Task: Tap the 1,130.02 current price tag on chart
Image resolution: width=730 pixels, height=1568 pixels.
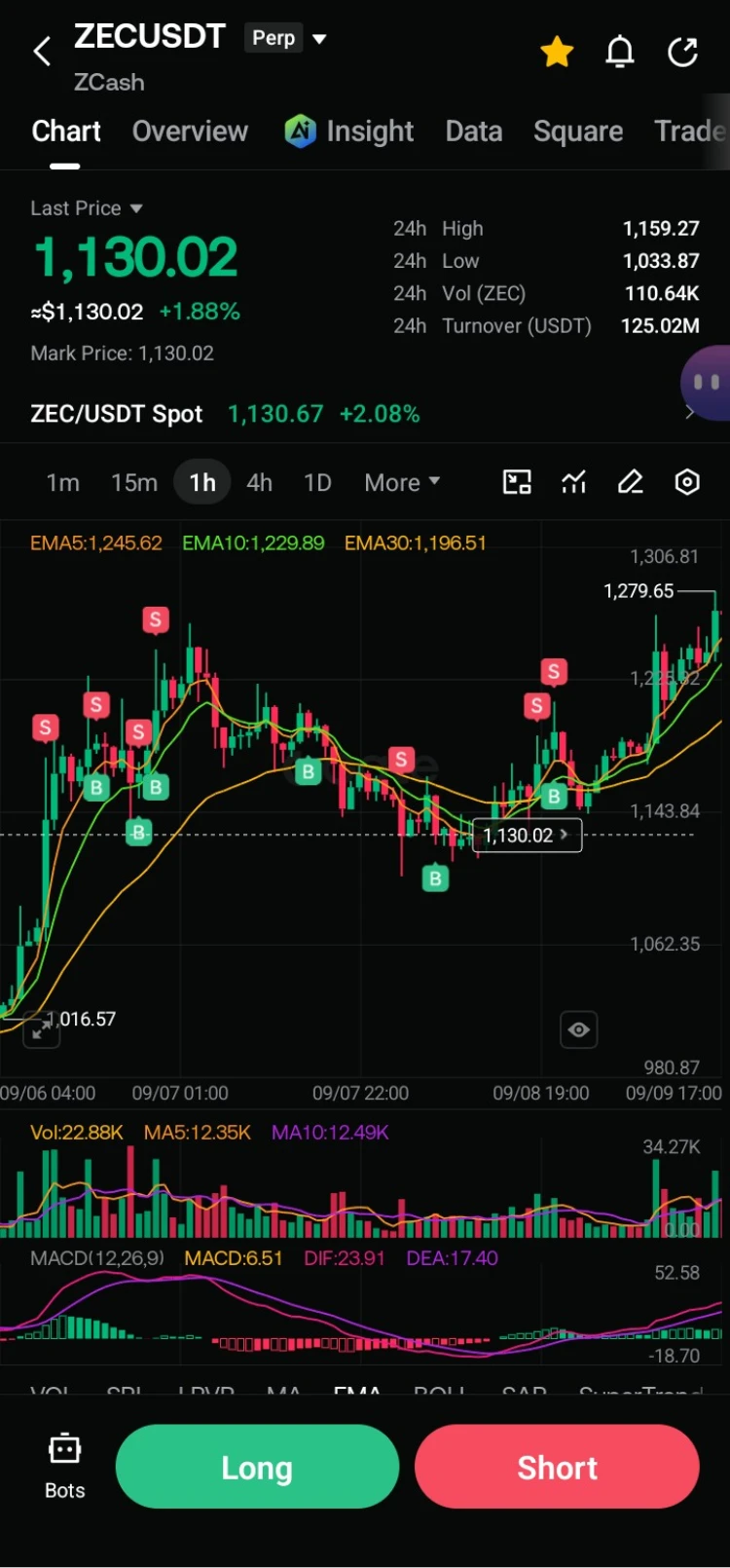Action: point(527,835)
